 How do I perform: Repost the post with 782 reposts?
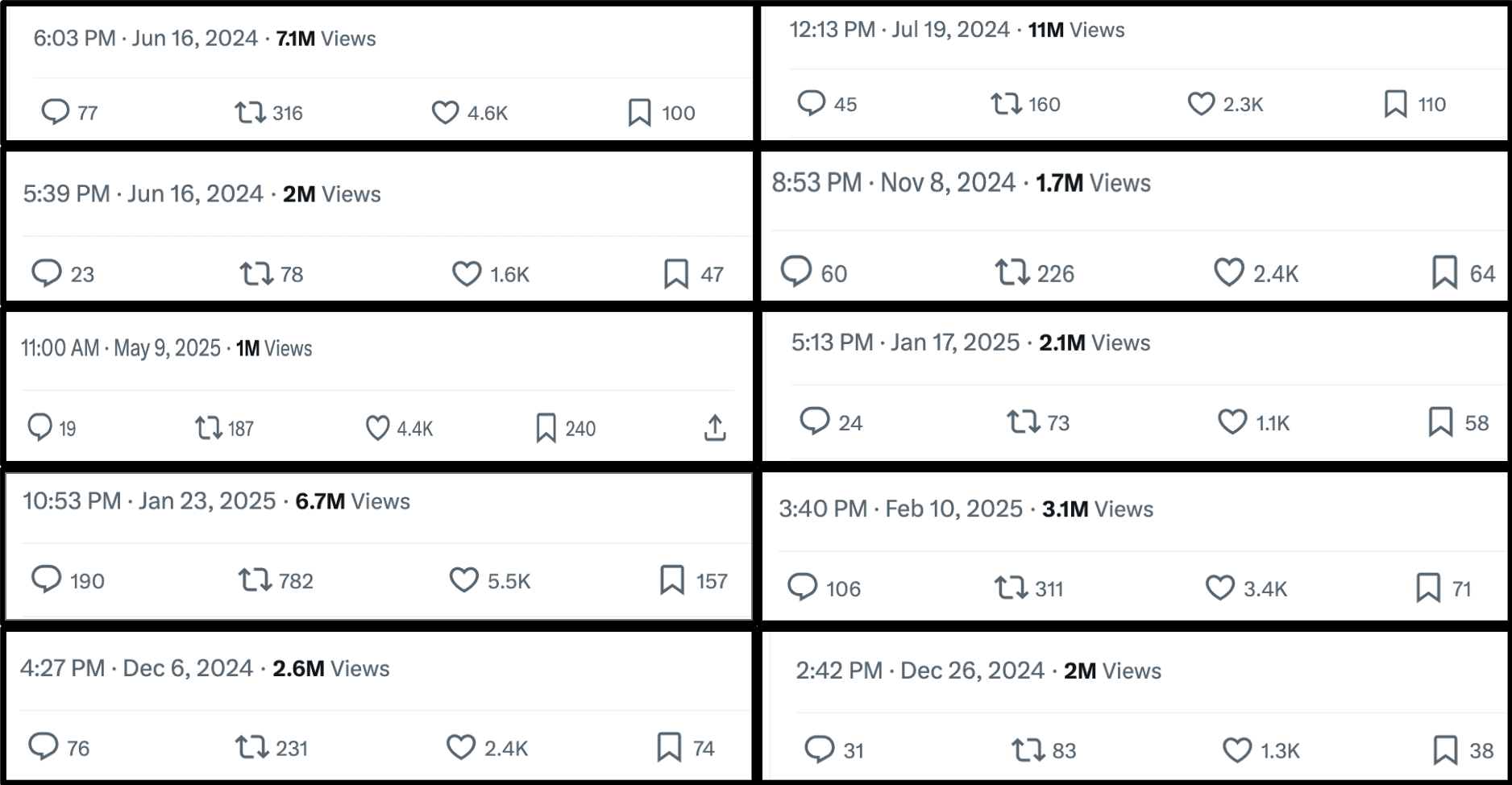click(255, 579)
